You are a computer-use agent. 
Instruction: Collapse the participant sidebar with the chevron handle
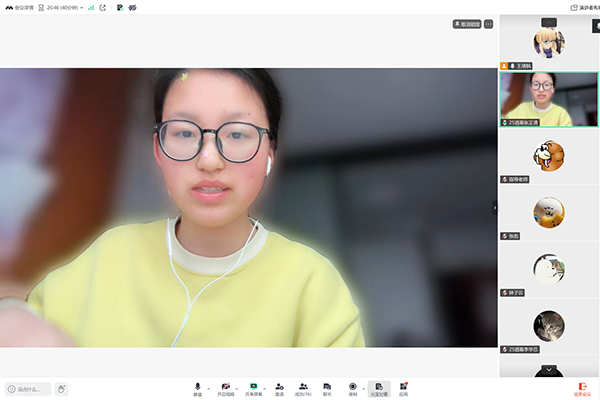click(x=495, y=207)
